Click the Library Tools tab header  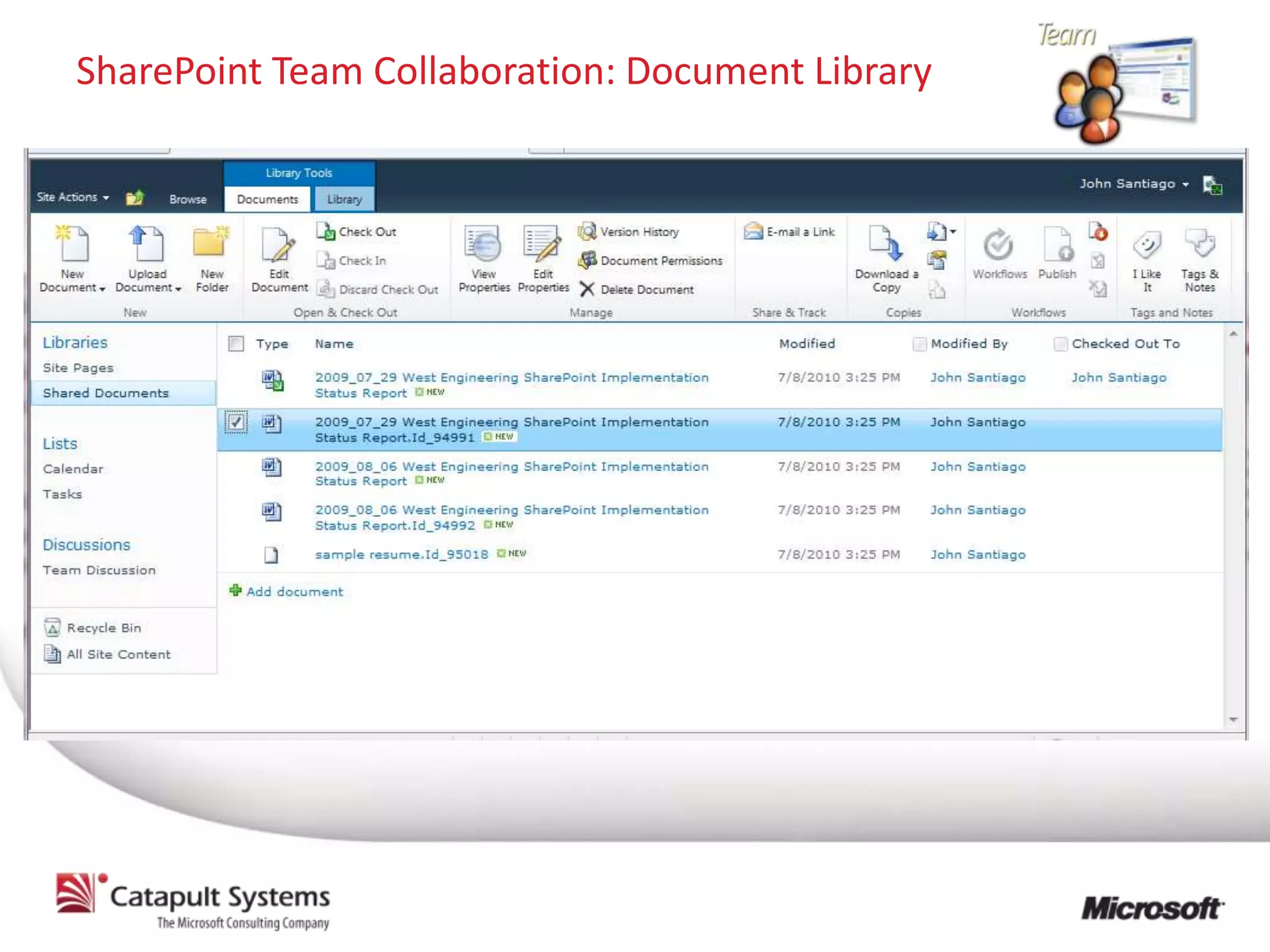click(299, 173)
